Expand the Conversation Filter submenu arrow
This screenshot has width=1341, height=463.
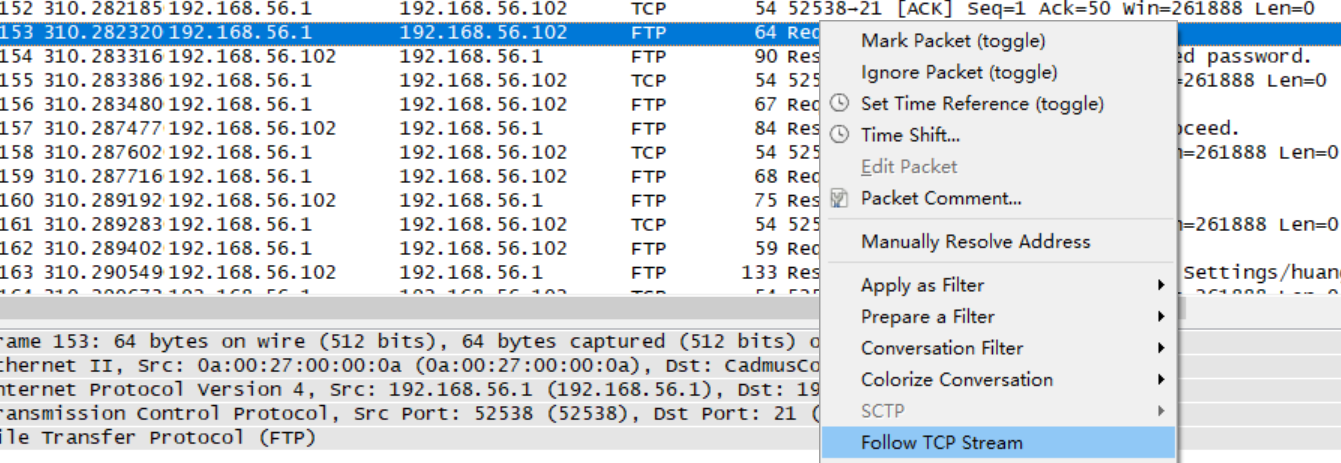click(x=1161, y=348)
